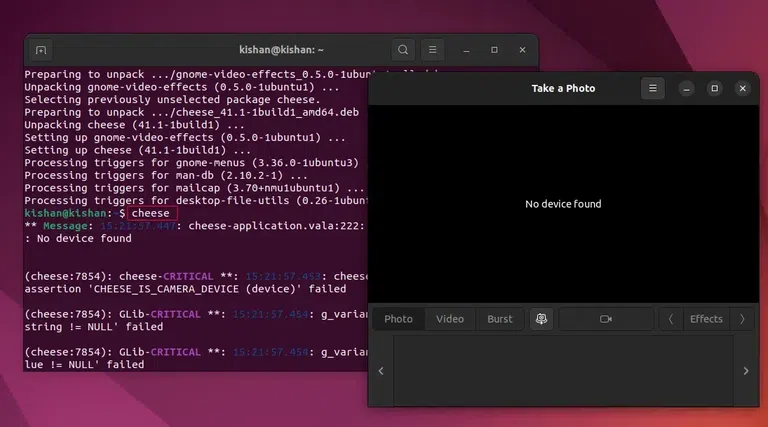This screenshot has width=768, height=427.
Task: Minimize the Take a Photo window
Action: pyautogui.click(x=686, y=89)
